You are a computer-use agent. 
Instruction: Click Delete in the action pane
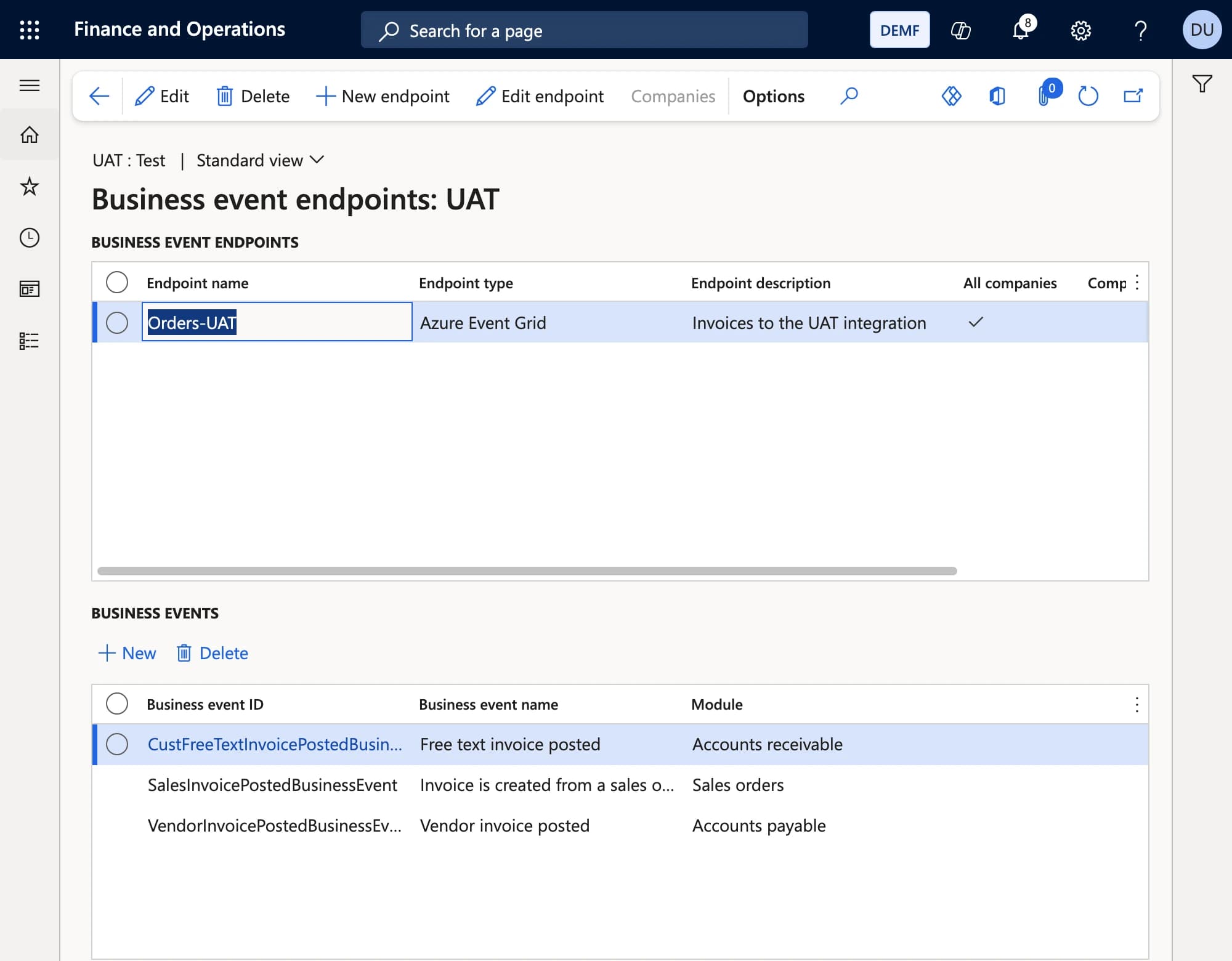[x=253, y=96]
